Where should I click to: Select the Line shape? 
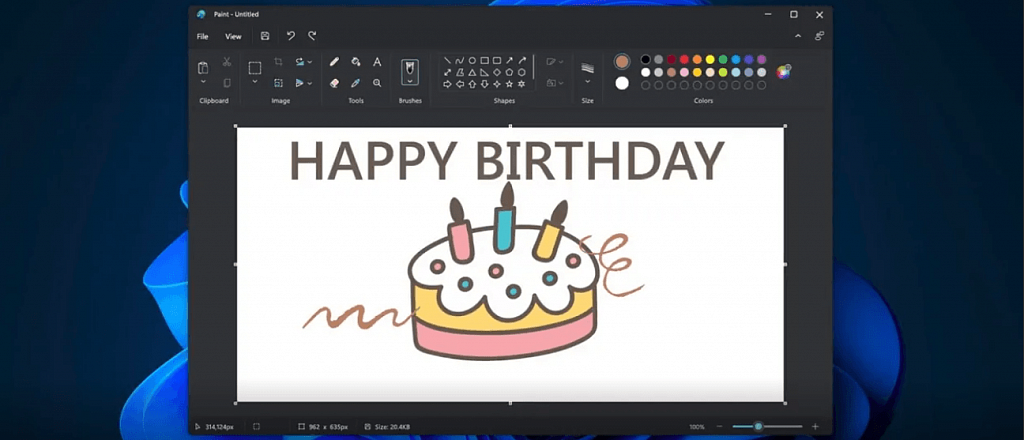[x=447, y=61]
